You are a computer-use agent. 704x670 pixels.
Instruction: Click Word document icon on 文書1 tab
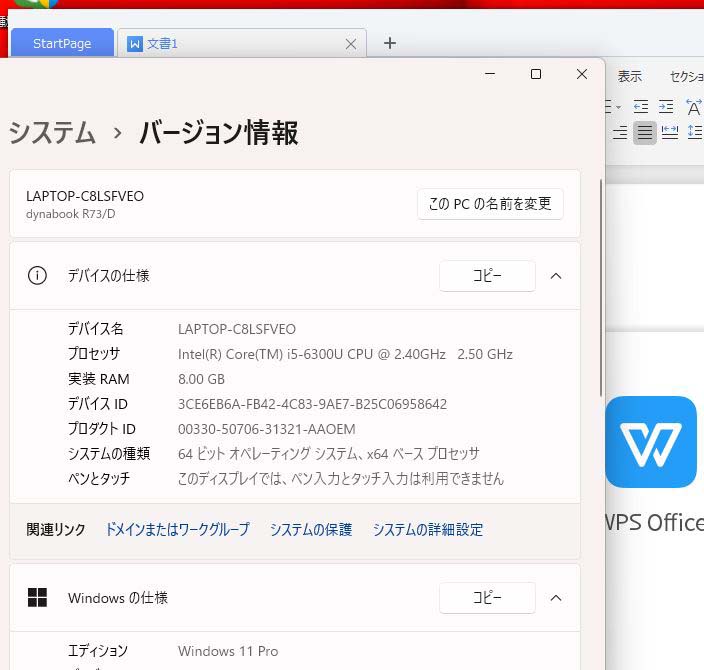click(135, 44)
